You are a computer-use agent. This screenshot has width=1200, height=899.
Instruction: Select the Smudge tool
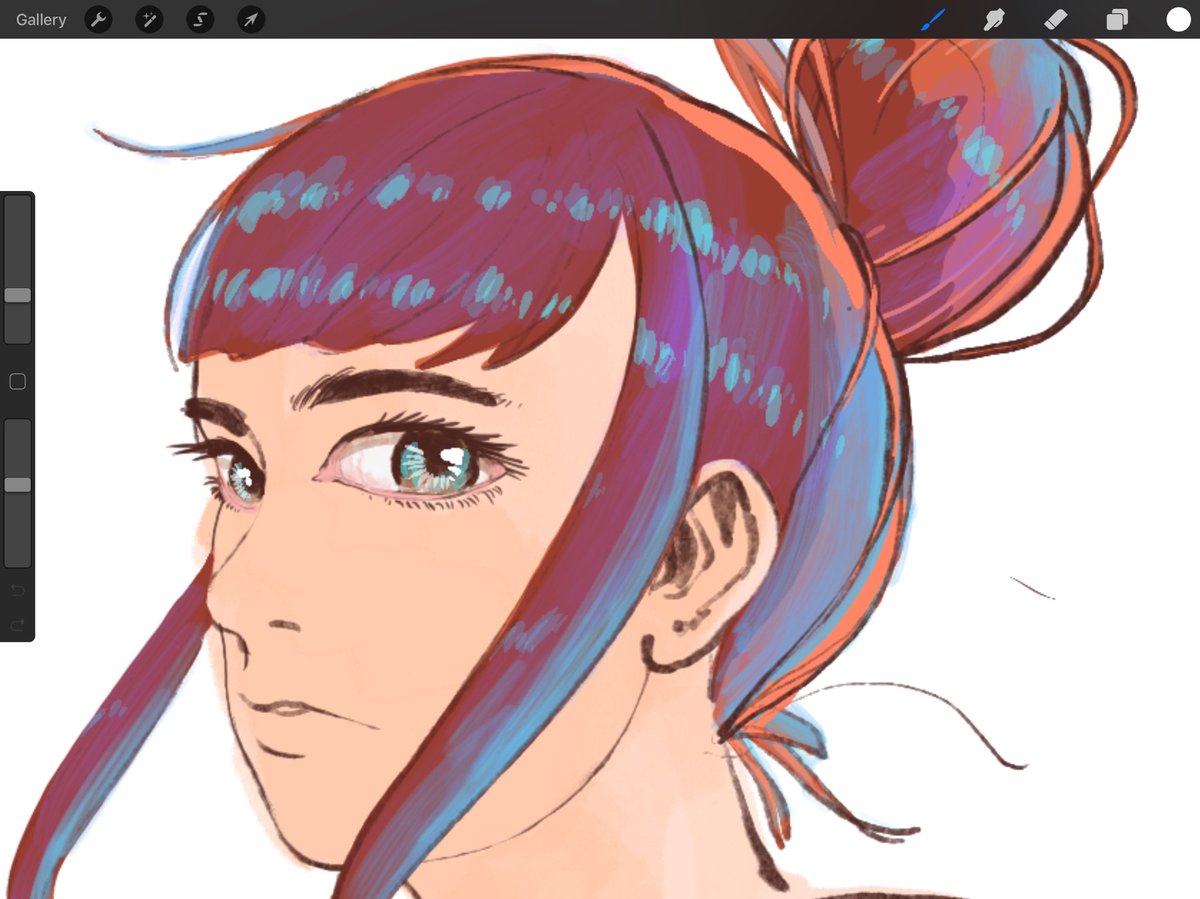click(x=994, y=19)
